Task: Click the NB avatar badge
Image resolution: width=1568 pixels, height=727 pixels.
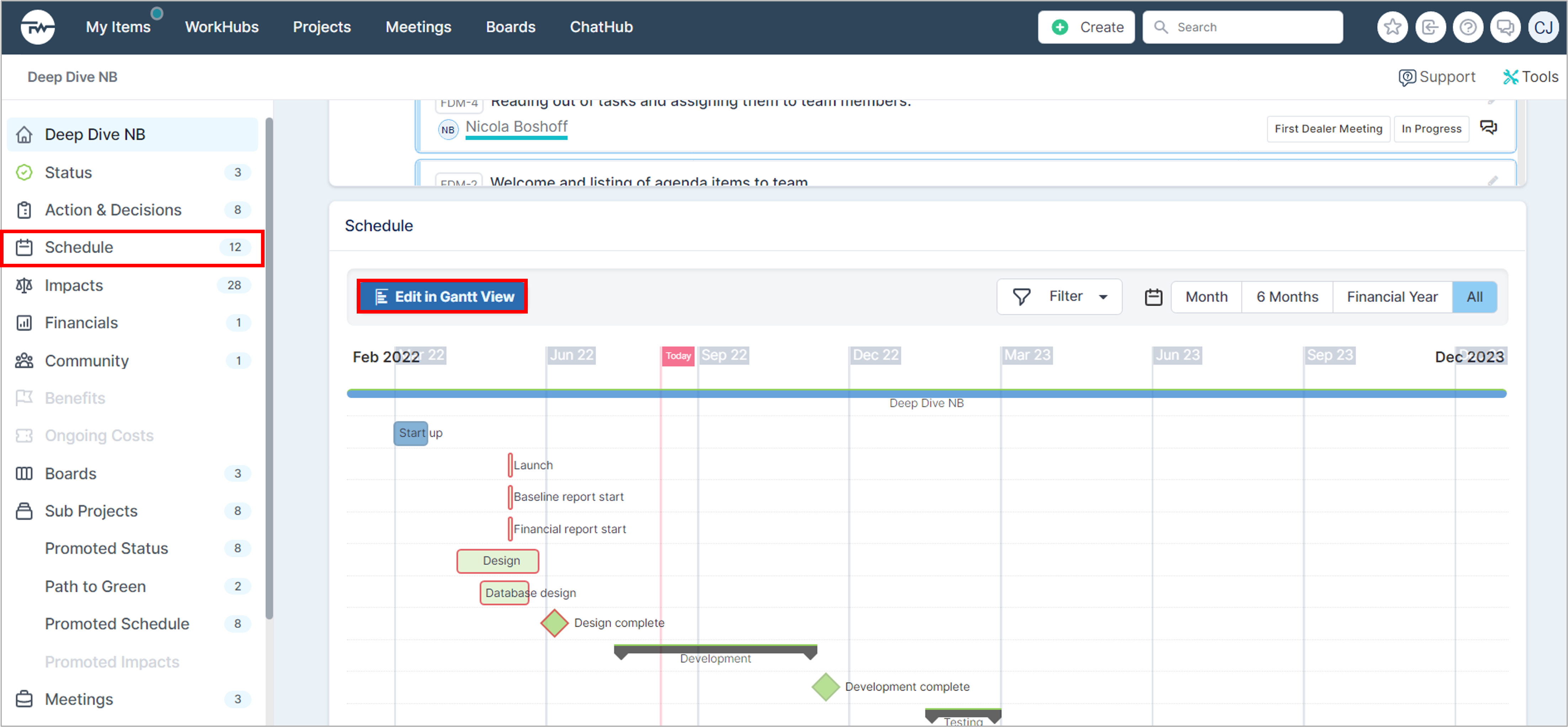Action: pos(448,130)
